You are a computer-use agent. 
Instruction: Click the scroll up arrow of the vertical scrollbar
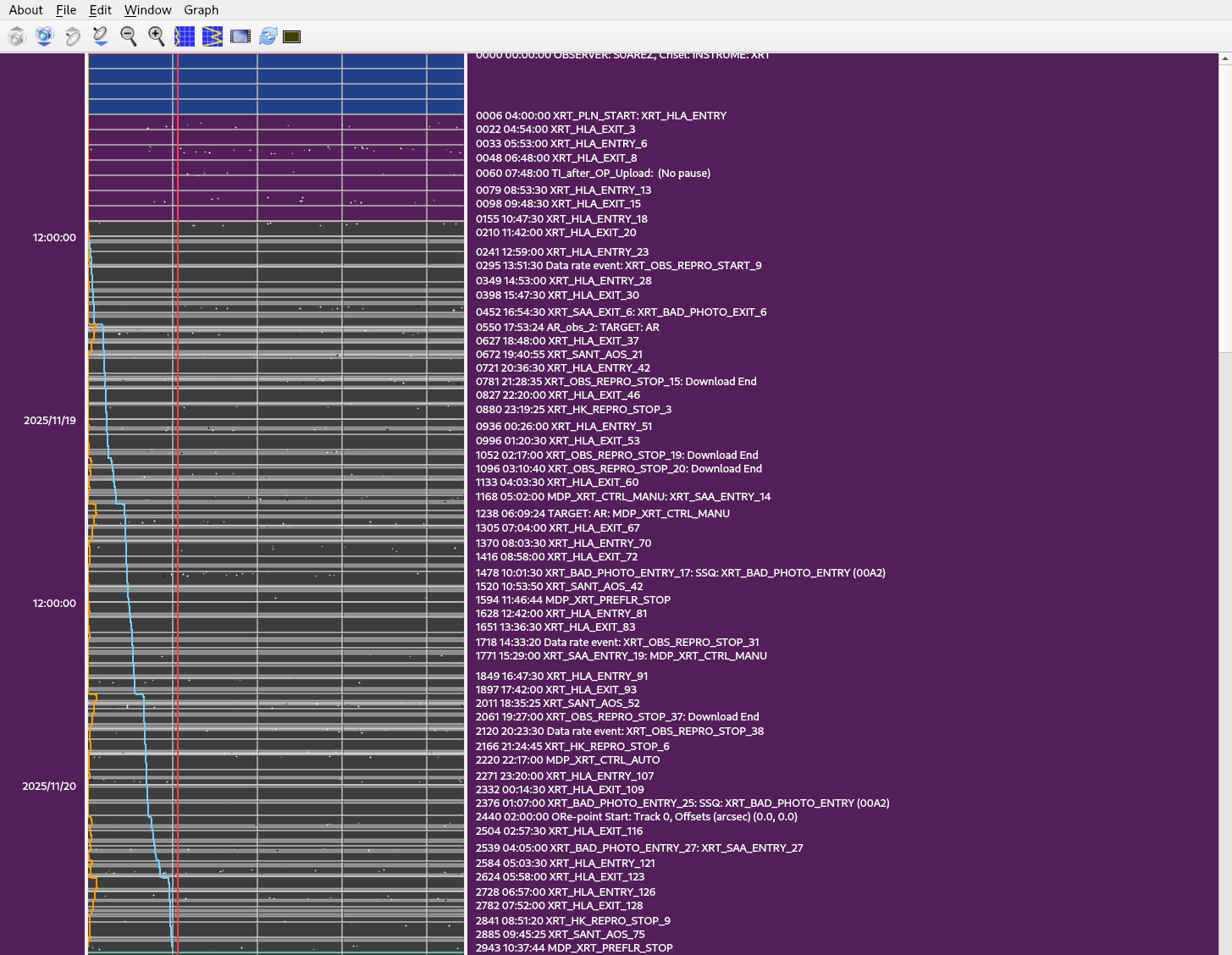[1225, 59]
